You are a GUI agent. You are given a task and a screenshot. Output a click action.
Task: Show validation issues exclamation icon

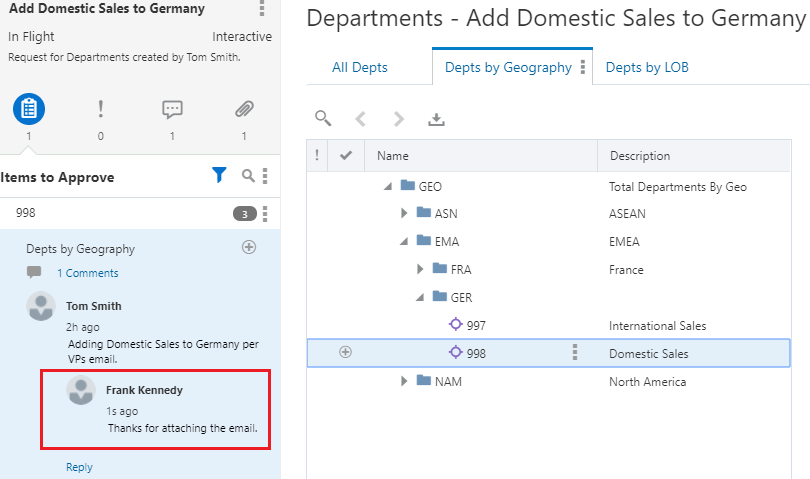coord(100,109)
